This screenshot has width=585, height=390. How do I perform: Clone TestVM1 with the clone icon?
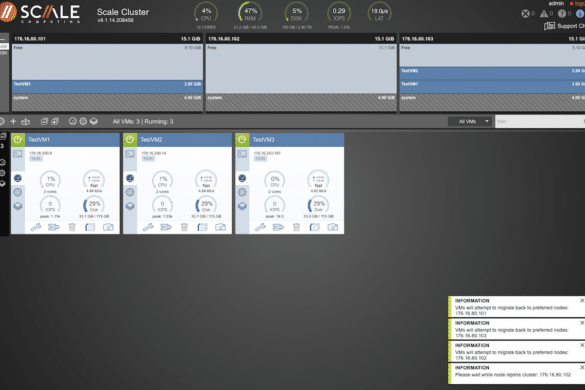point(90,227)
